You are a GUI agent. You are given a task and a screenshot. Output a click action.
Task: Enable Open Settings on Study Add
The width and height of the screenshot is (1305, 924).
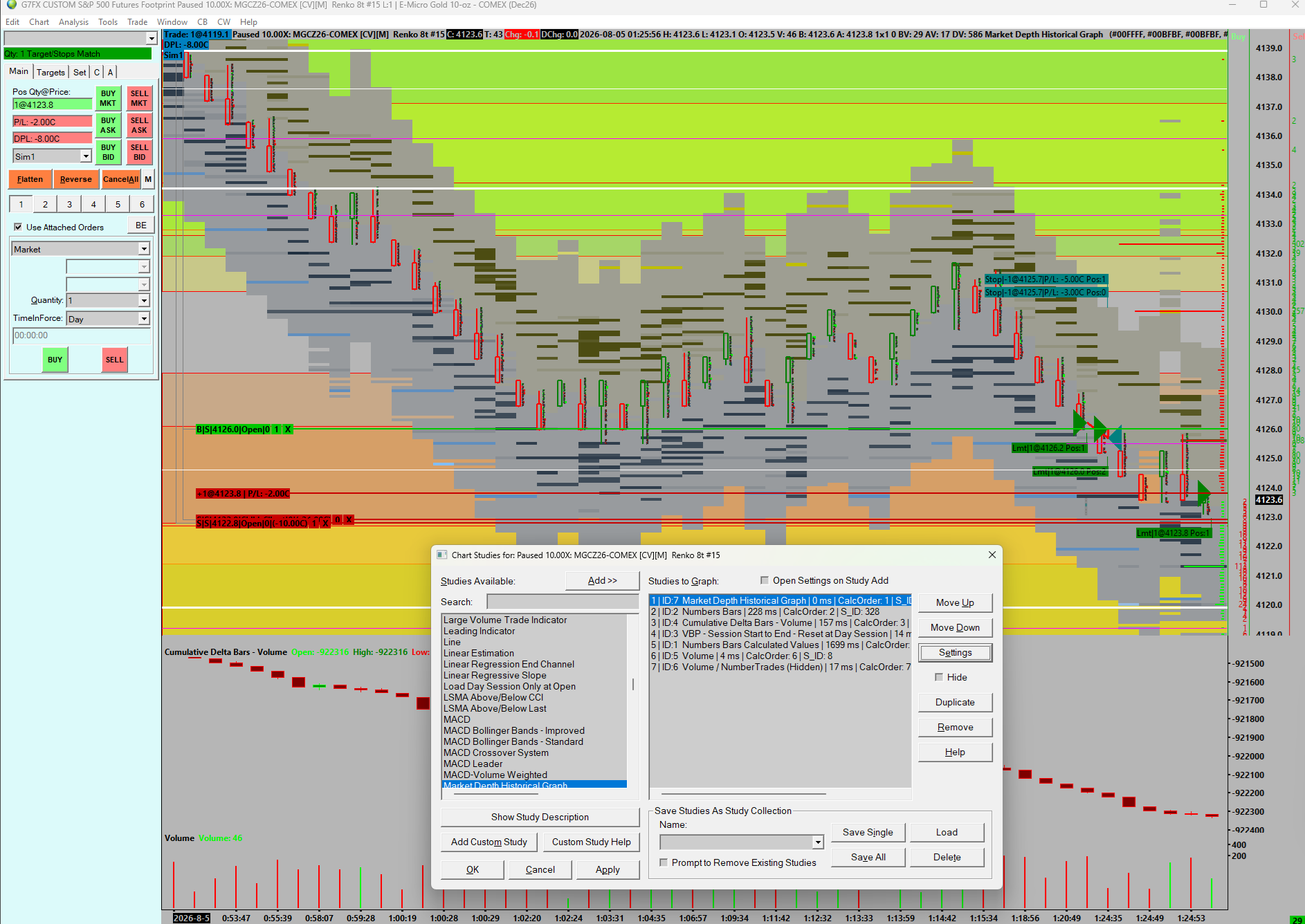click(765, 580)
